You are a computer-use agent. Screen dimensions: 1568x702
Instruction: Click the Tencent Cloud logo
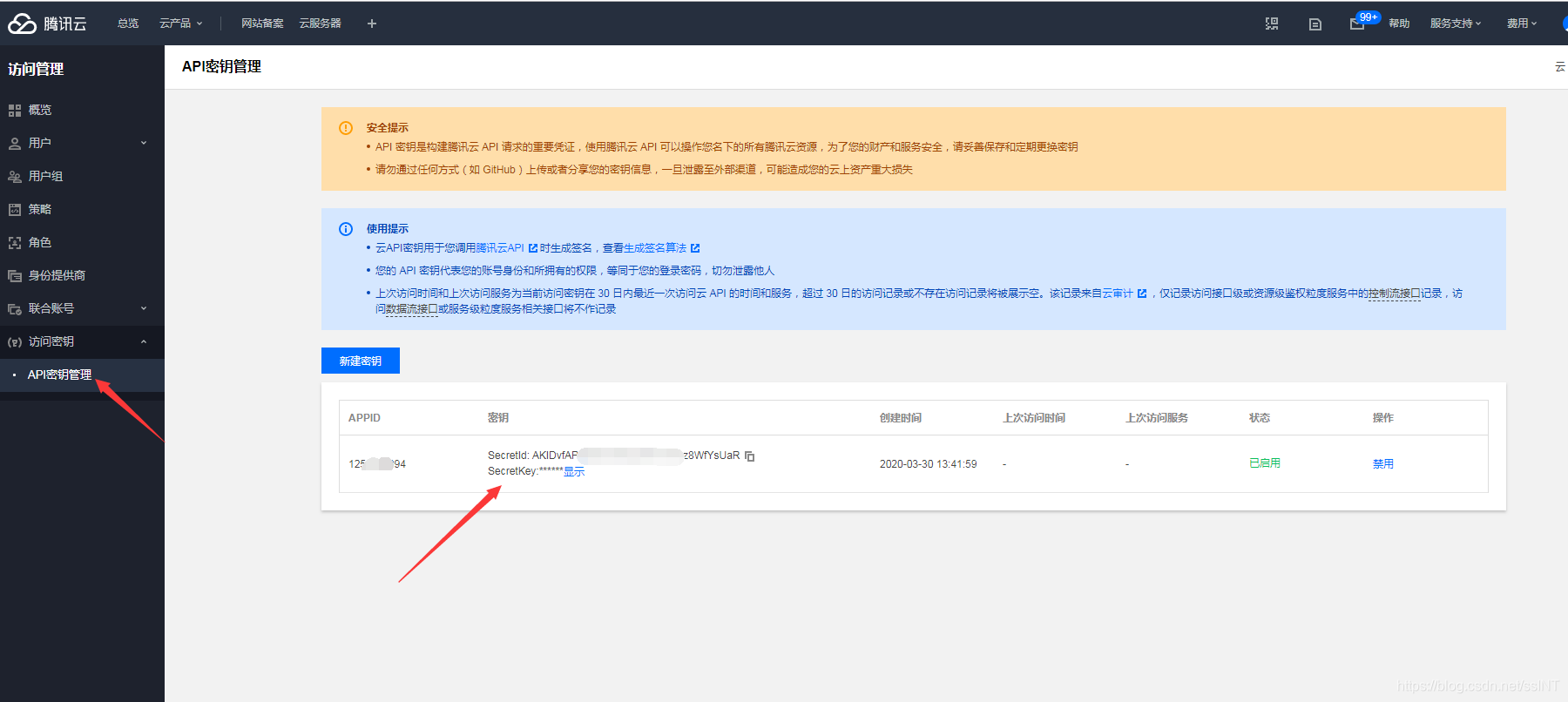click(47, 24)
